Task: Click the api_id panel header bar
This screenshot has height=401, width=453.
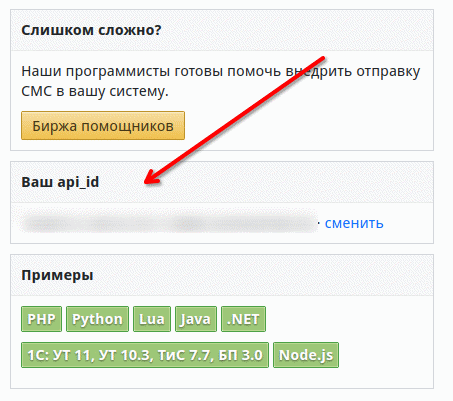Action: (x=222, y=182)
